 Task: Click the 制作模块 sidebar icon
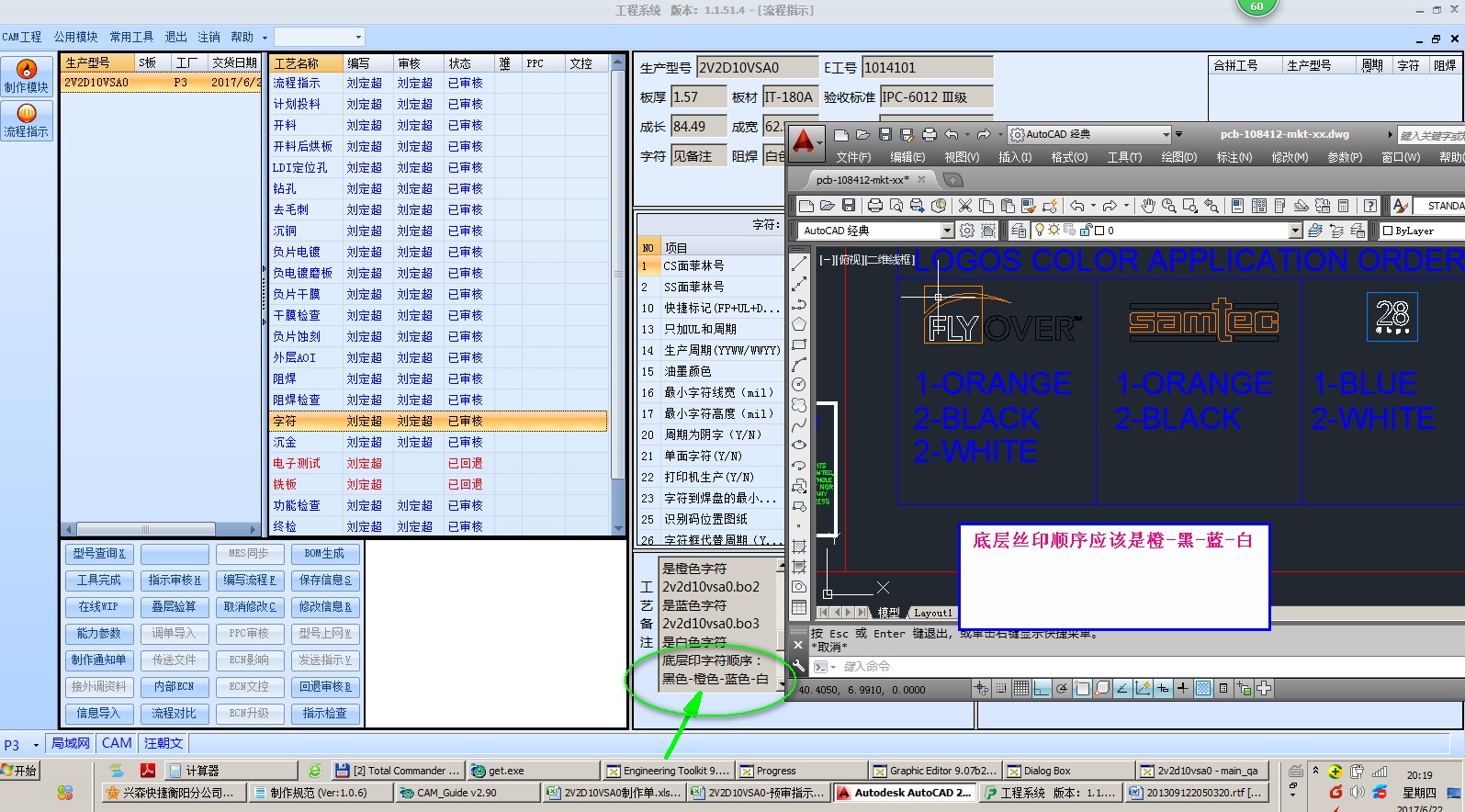[27, 76]
